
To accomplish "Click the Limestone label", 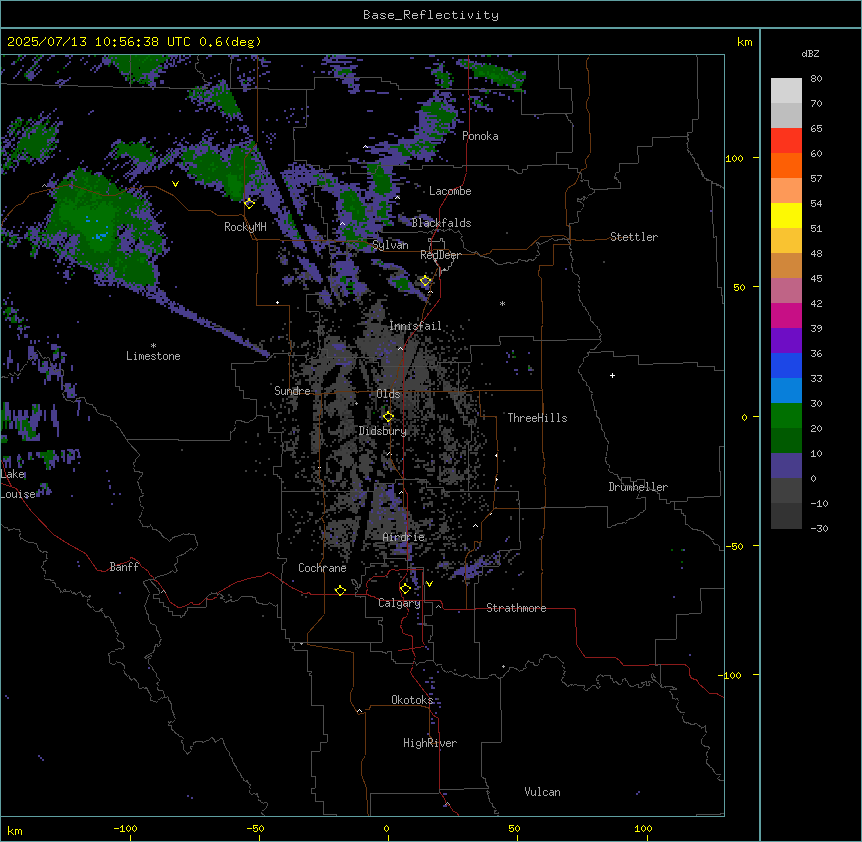I will (153, 356).
